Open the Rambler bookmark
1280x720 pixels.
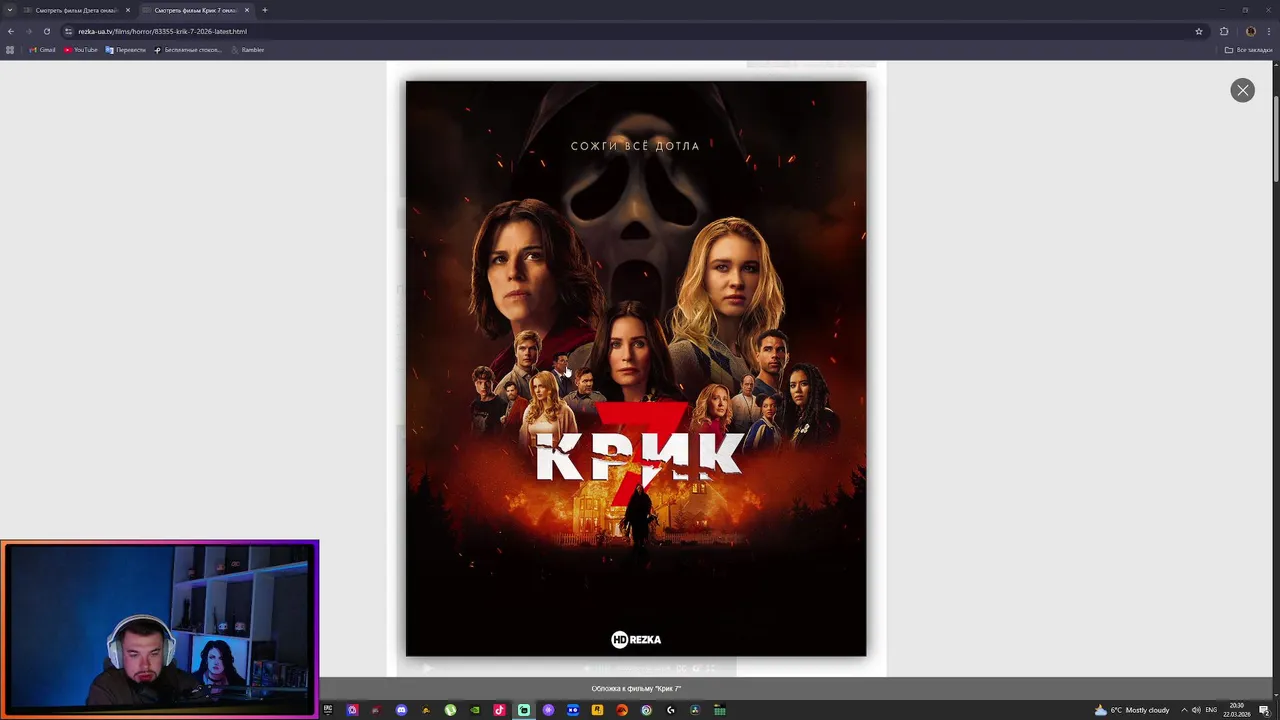coord(248,50)
